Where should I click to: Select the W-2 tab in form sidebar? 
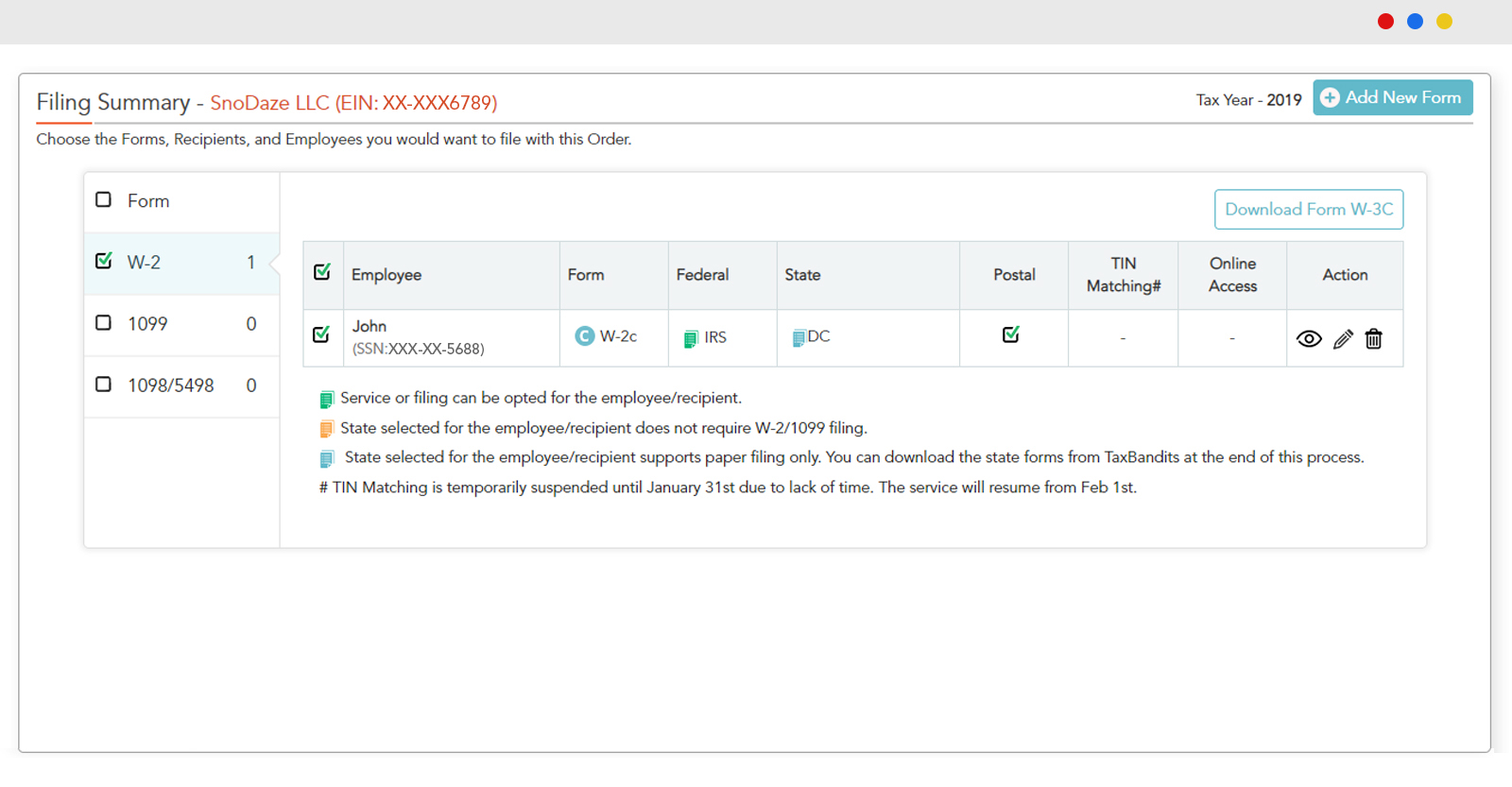[180, 263]
